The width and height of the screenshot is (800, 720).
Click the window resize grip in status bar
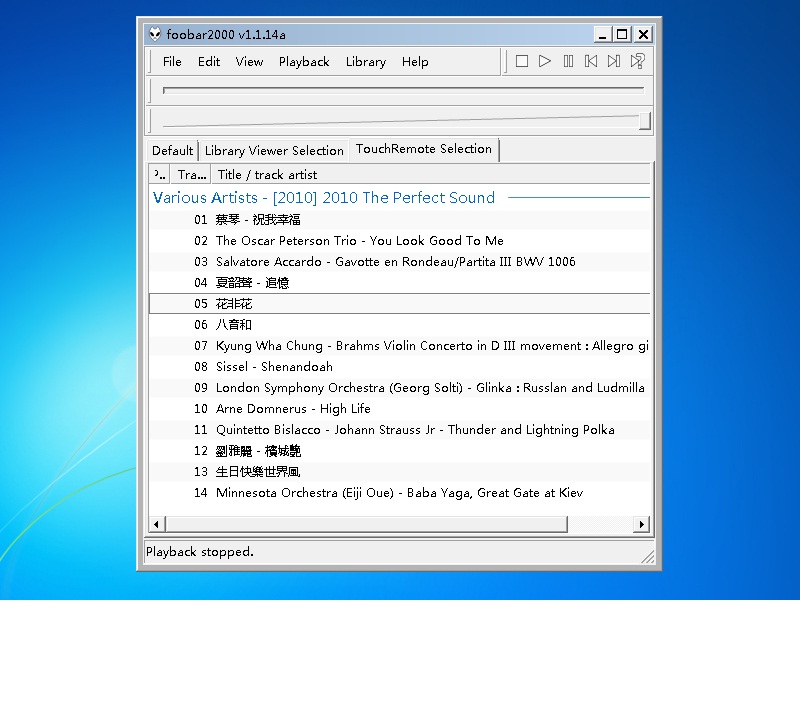click(647, 557)
